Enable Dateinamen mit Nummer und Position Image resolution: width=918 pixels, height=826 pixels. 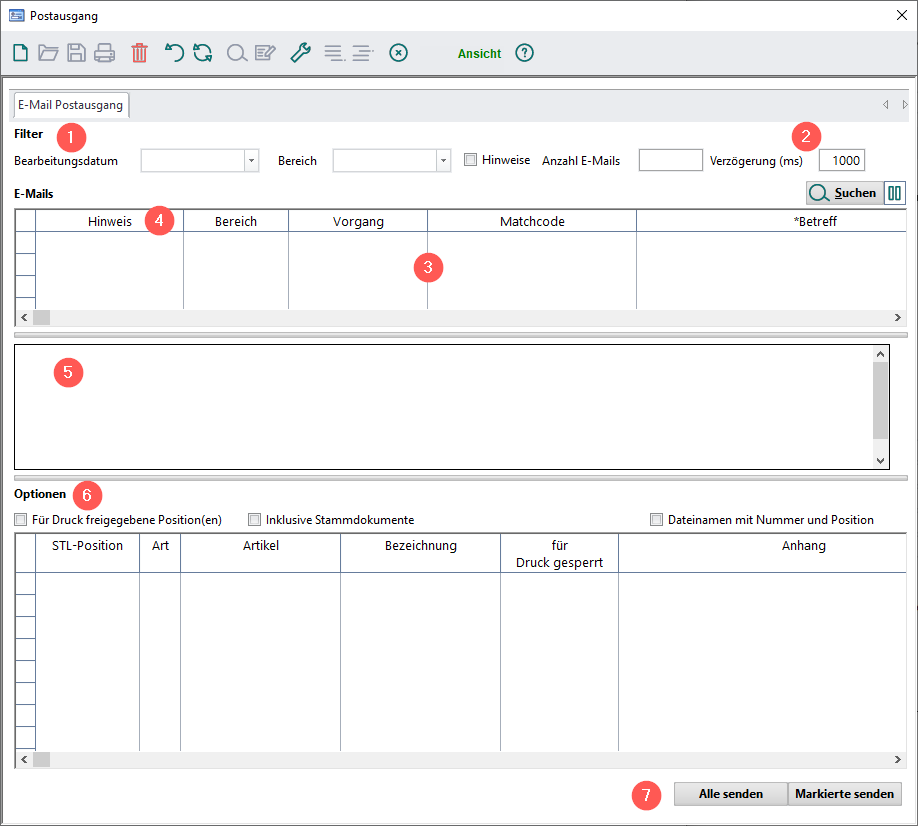pos(657,520)
